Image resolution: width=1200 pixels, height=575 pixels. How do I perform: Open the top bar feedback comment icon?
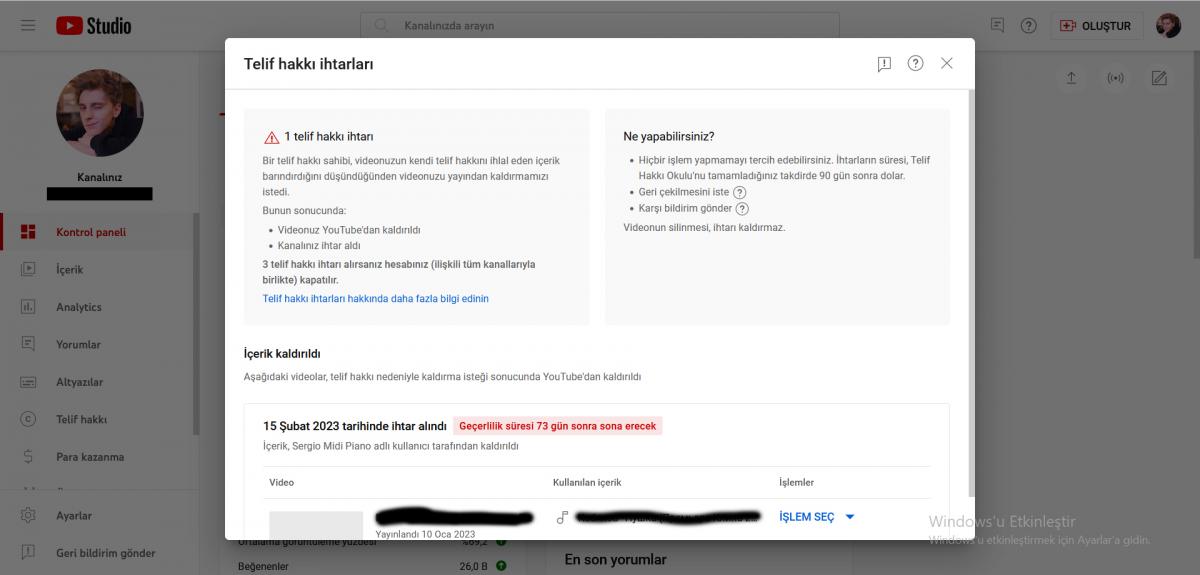click(x=997, y=25)
